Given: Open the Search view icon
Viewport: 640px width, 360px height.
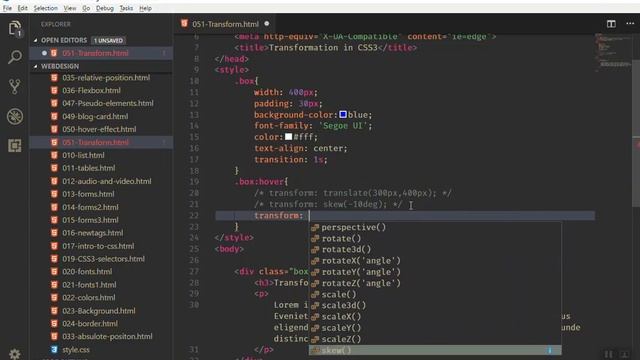Looking at the screenshot, I should point(15,57).
